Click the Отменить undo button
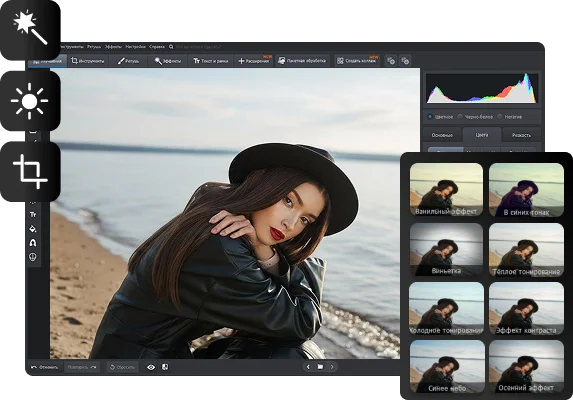573x400 pixels. (45, 367)
